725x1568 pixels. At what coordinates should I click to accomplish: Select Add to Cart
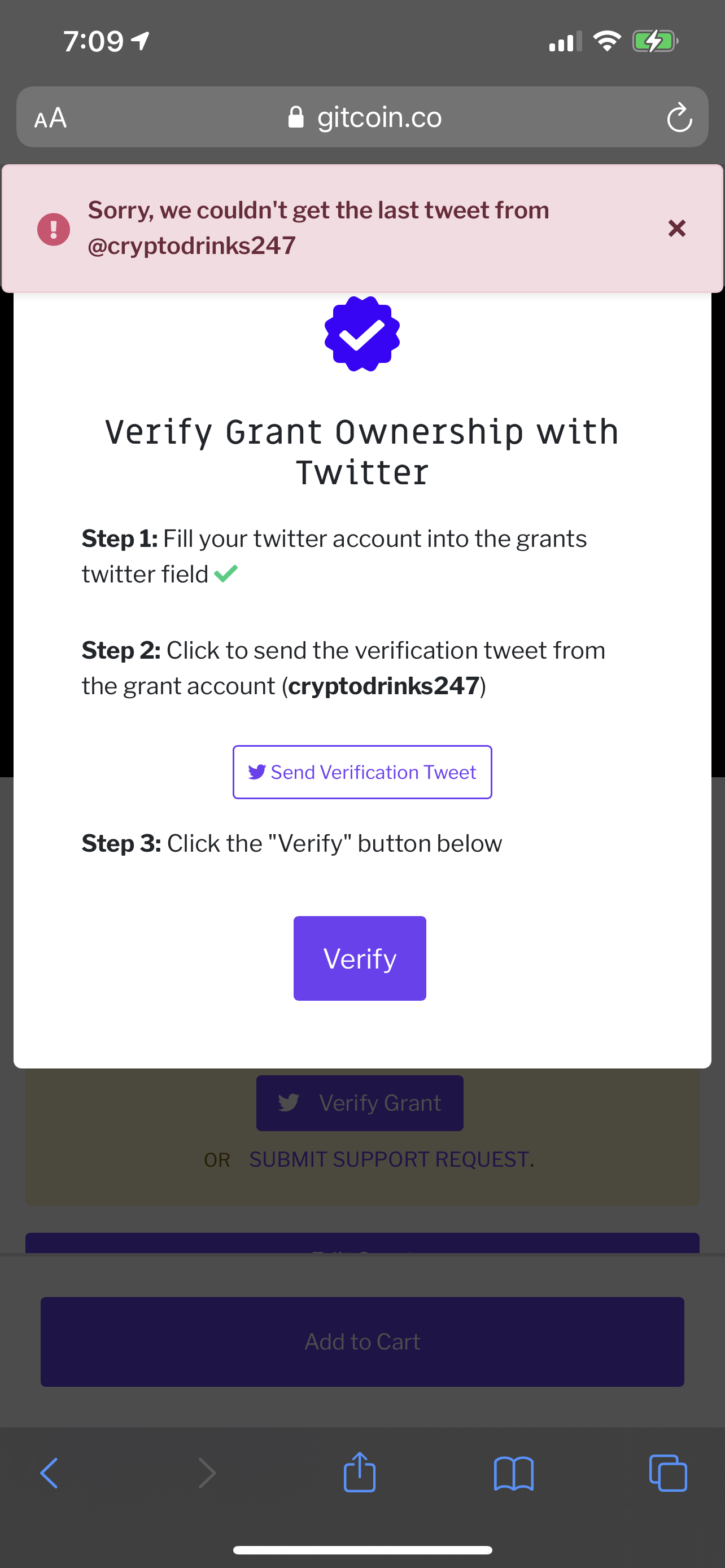tap(361, 1341)
